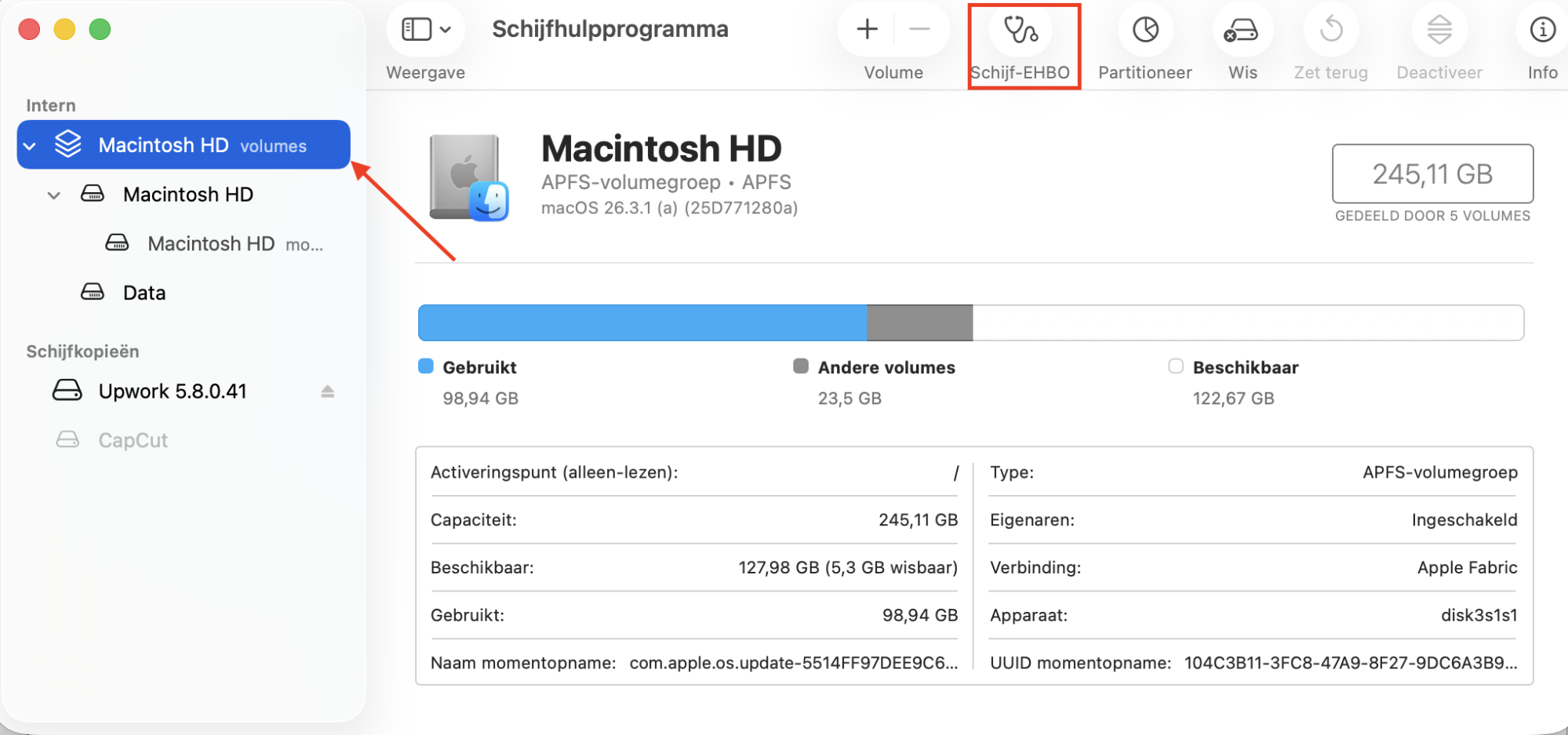Click the Apparaat disk3s1s1 value
Viewport: 1568px width, 735px height.
pyautogui.click(x=1479, y=615)
